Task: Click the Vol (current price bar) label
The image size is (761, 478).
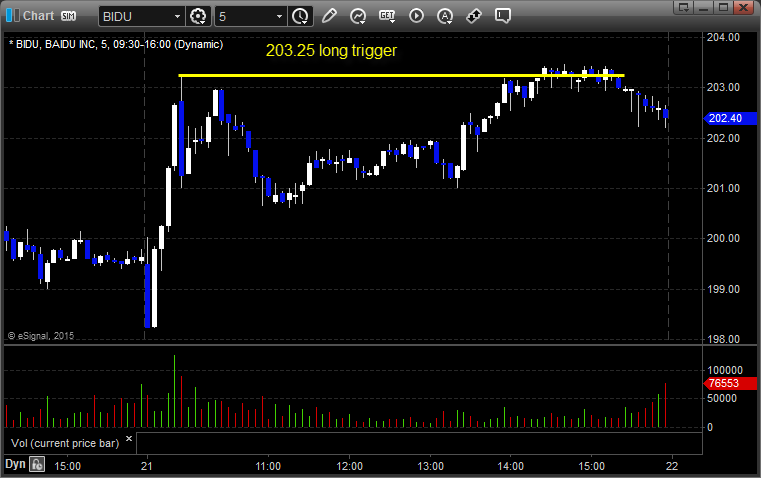Action: coord(65,443)
